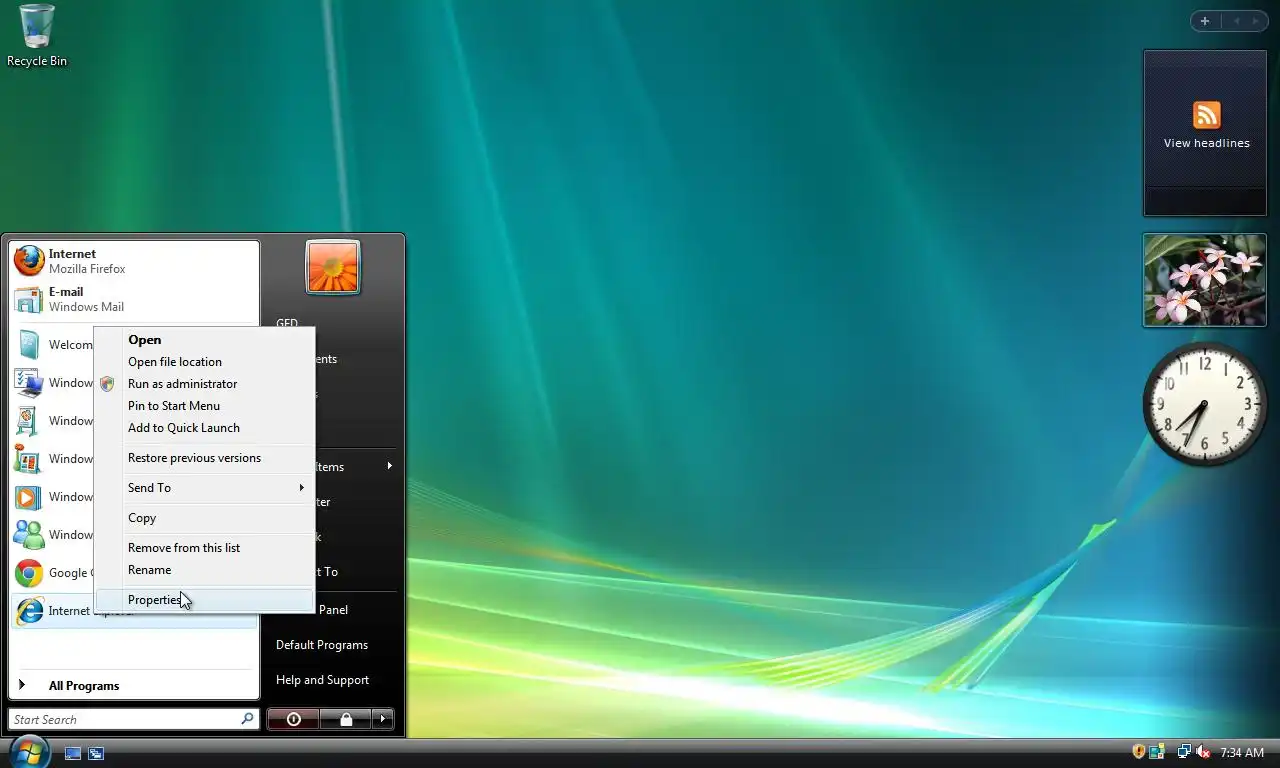
Task: Open the network connection tray icon
Action: point(1184,752)
